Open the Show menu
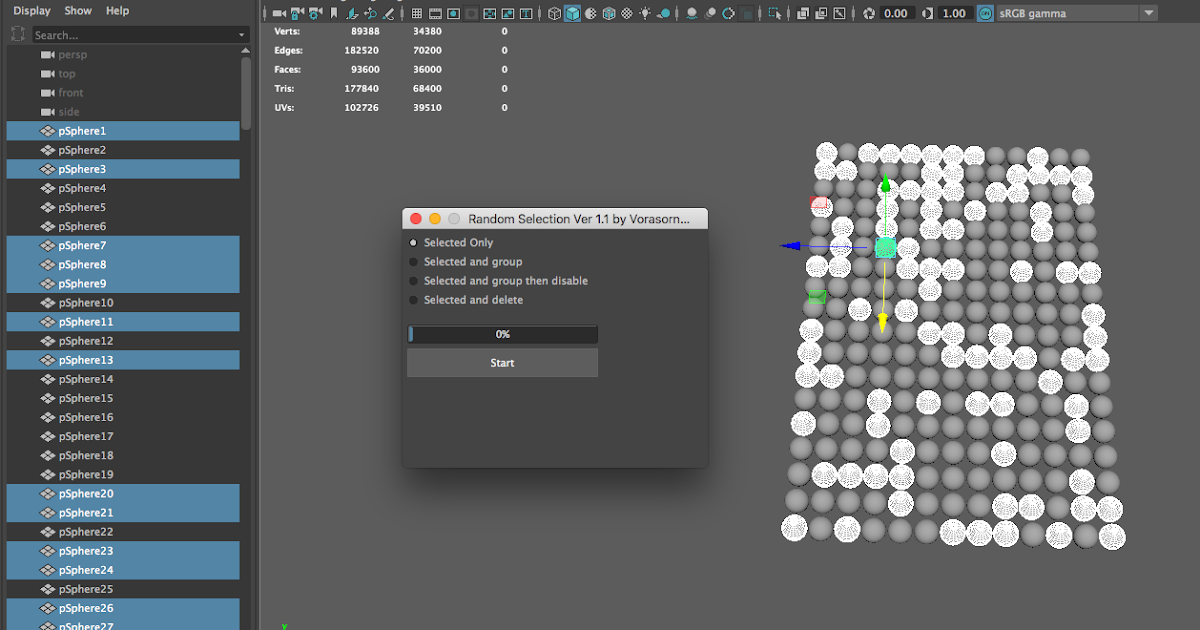Viewport: 1200px width, 630px height. (77, 11)
